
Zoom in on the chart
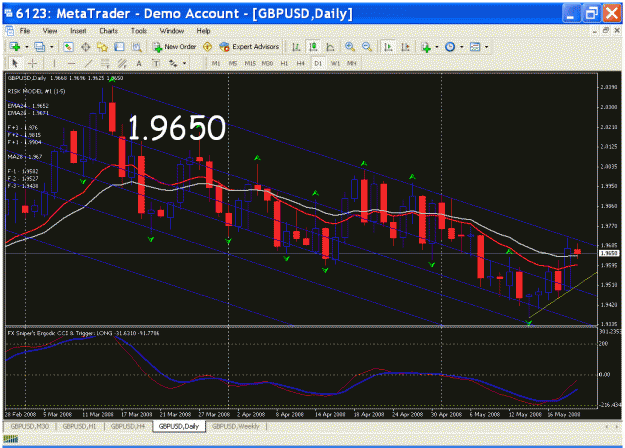[350, 47]
